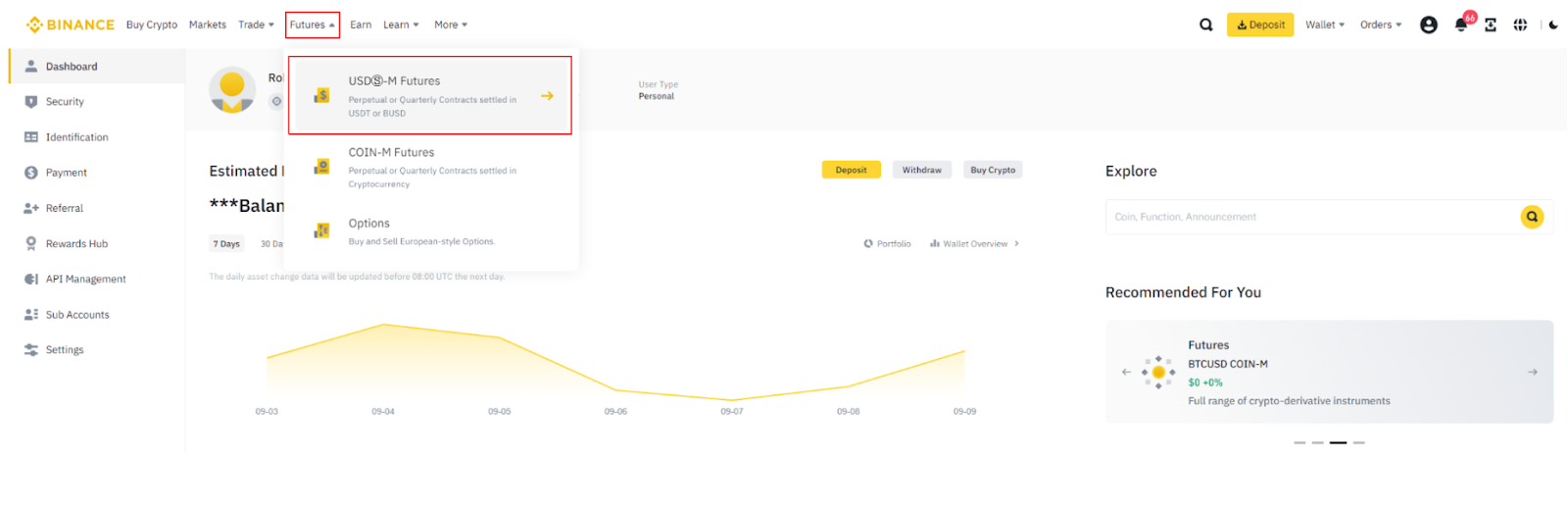Click the Personal user type text
The height and width of the screenshot is (510, 1568).
point(657,96)
